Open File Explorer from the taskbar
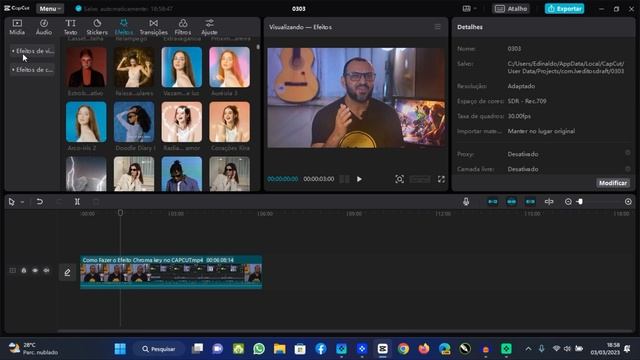This screenshot has width=640, height=360. (x=280, y=349)
